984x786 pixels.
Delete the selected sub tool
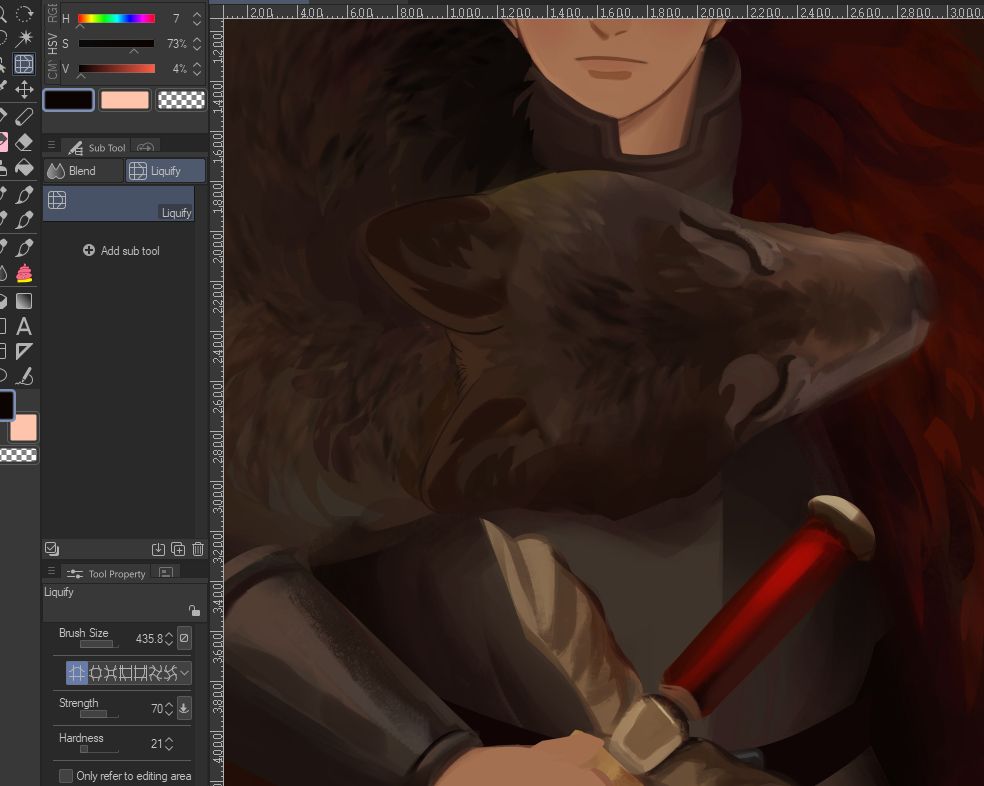[198, 549]
